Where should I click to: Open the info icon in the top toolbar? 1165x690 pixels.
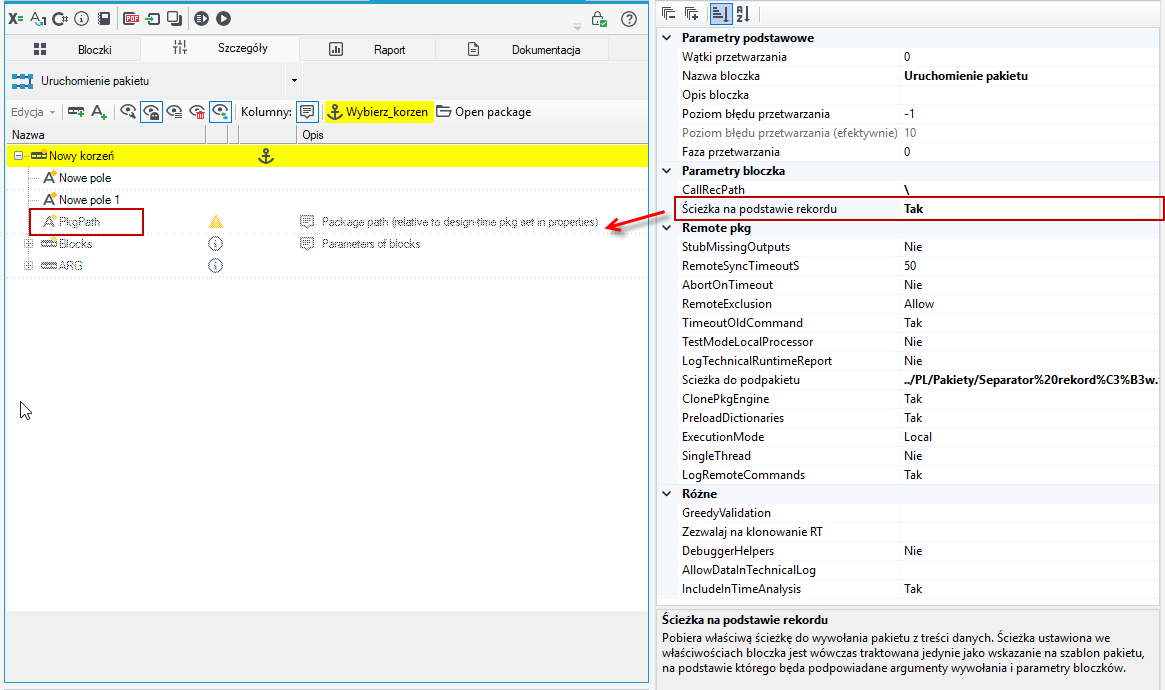pos(82,19)
